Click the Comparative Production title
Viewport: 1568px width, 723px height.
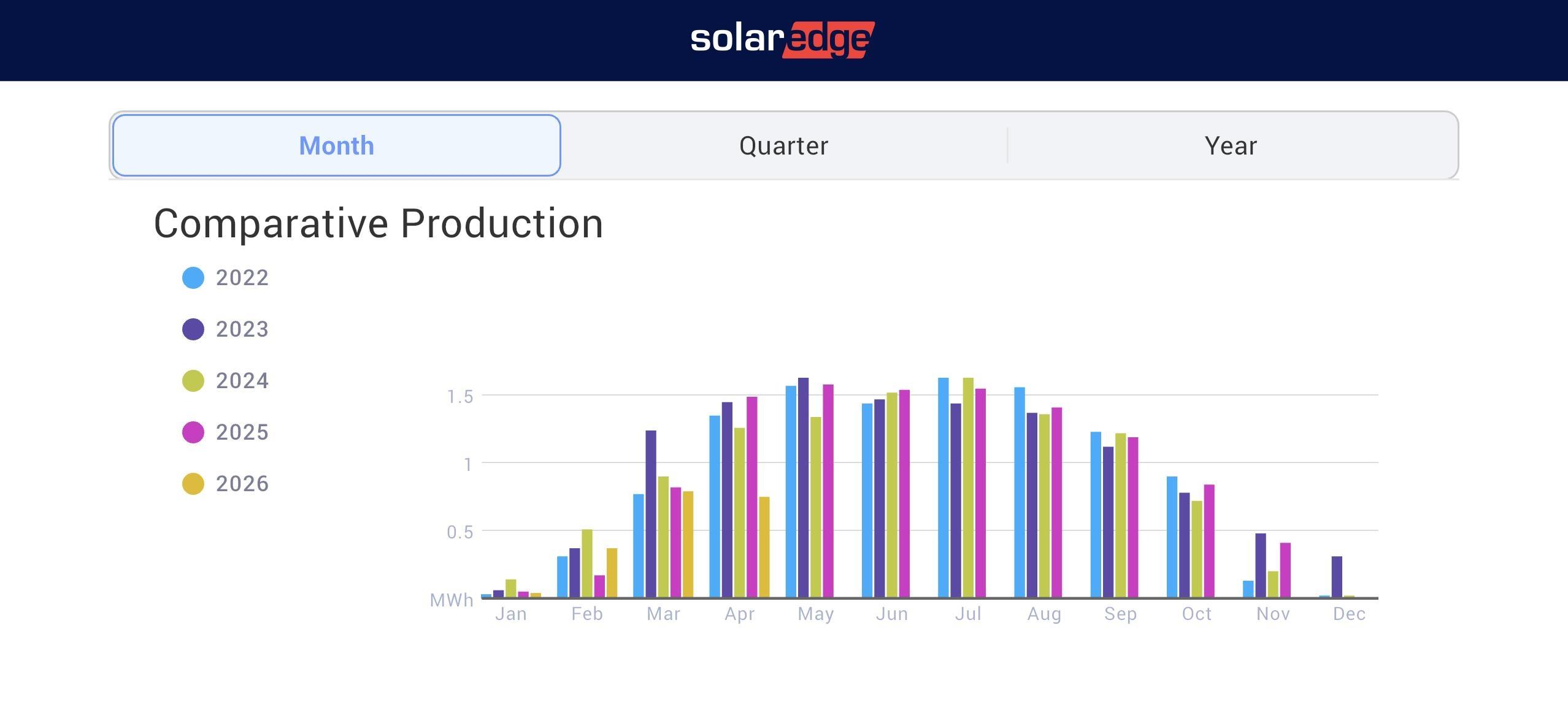(379, 223)
